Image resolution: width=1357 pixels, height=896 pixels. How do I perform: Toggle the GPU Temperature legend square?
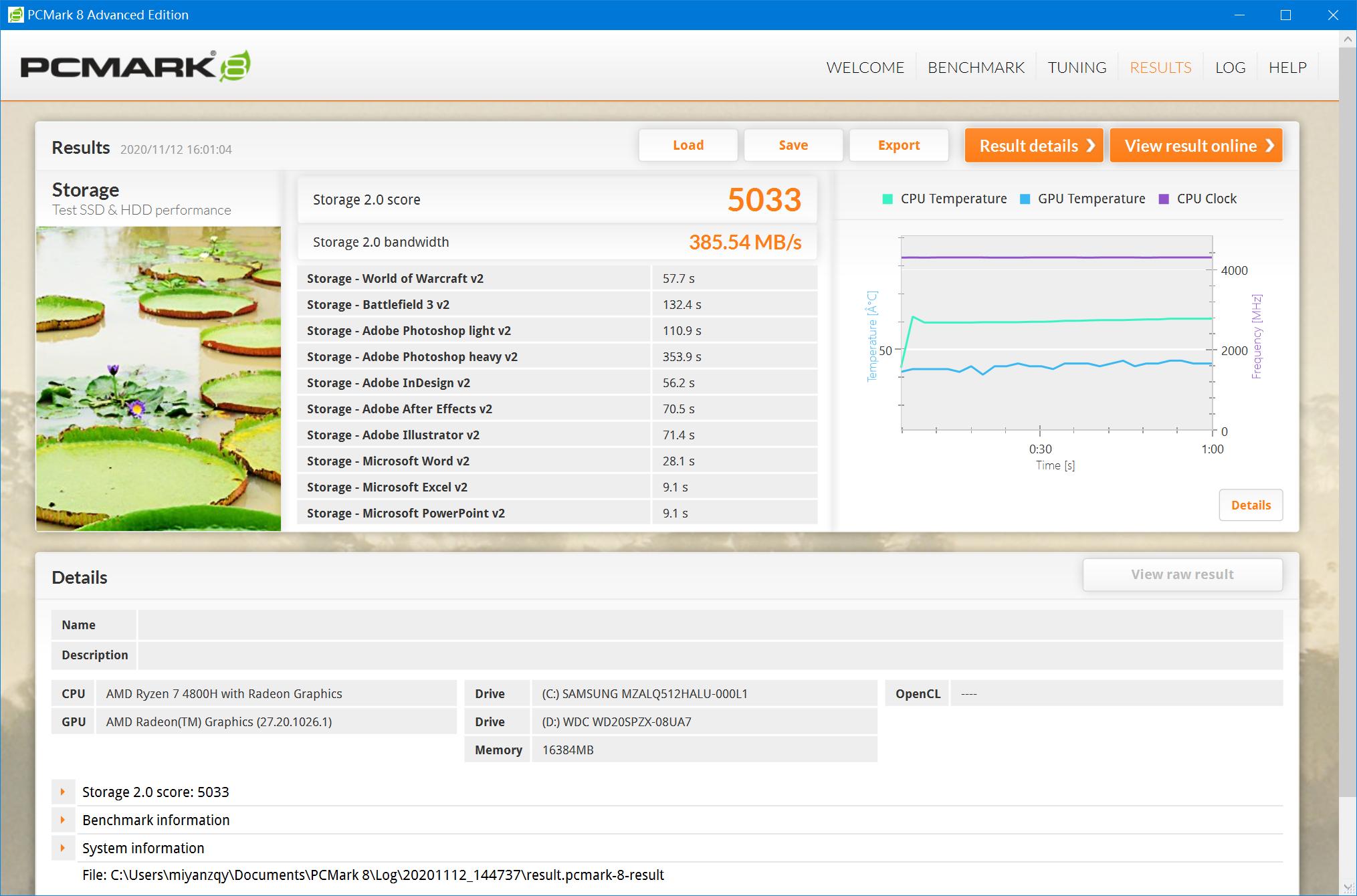click(x=1025, y=199)
